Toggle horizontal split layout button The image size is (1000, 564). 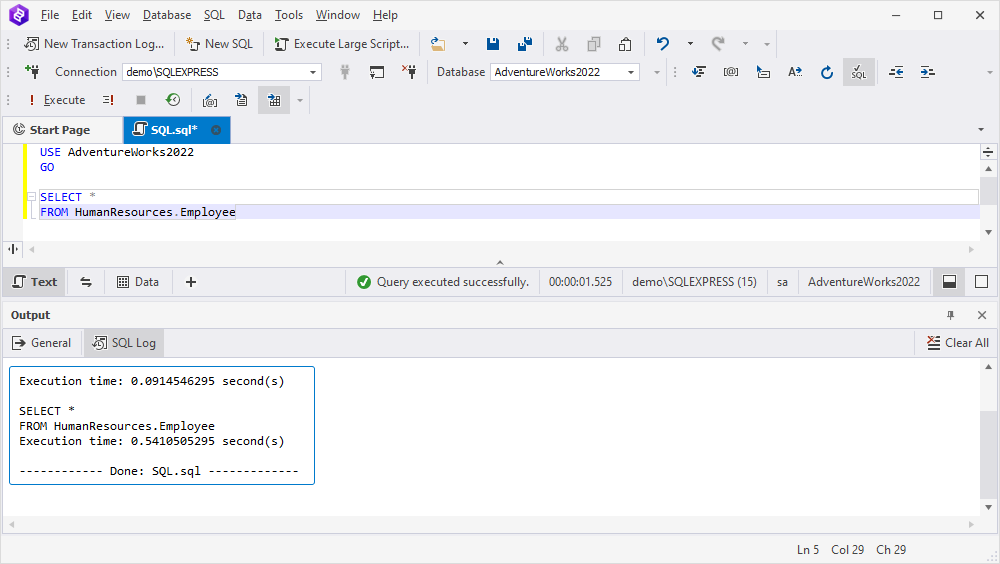tap(950, 282)
